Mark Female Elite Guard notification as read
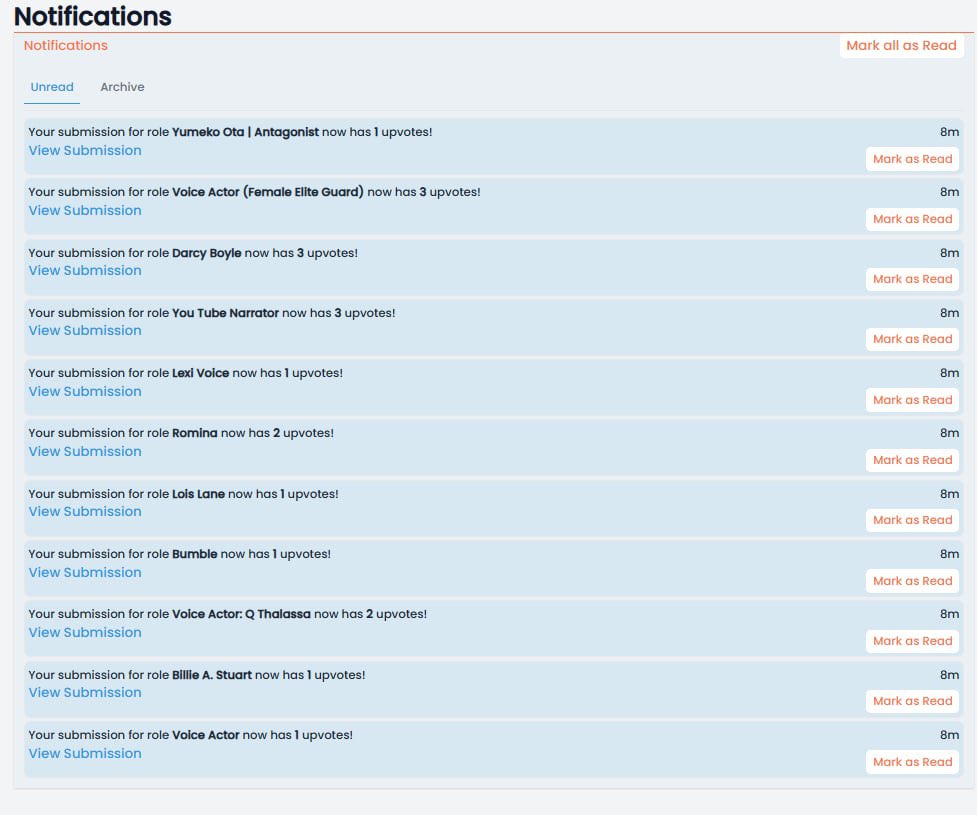977x815 pixels. click(912, 219)
